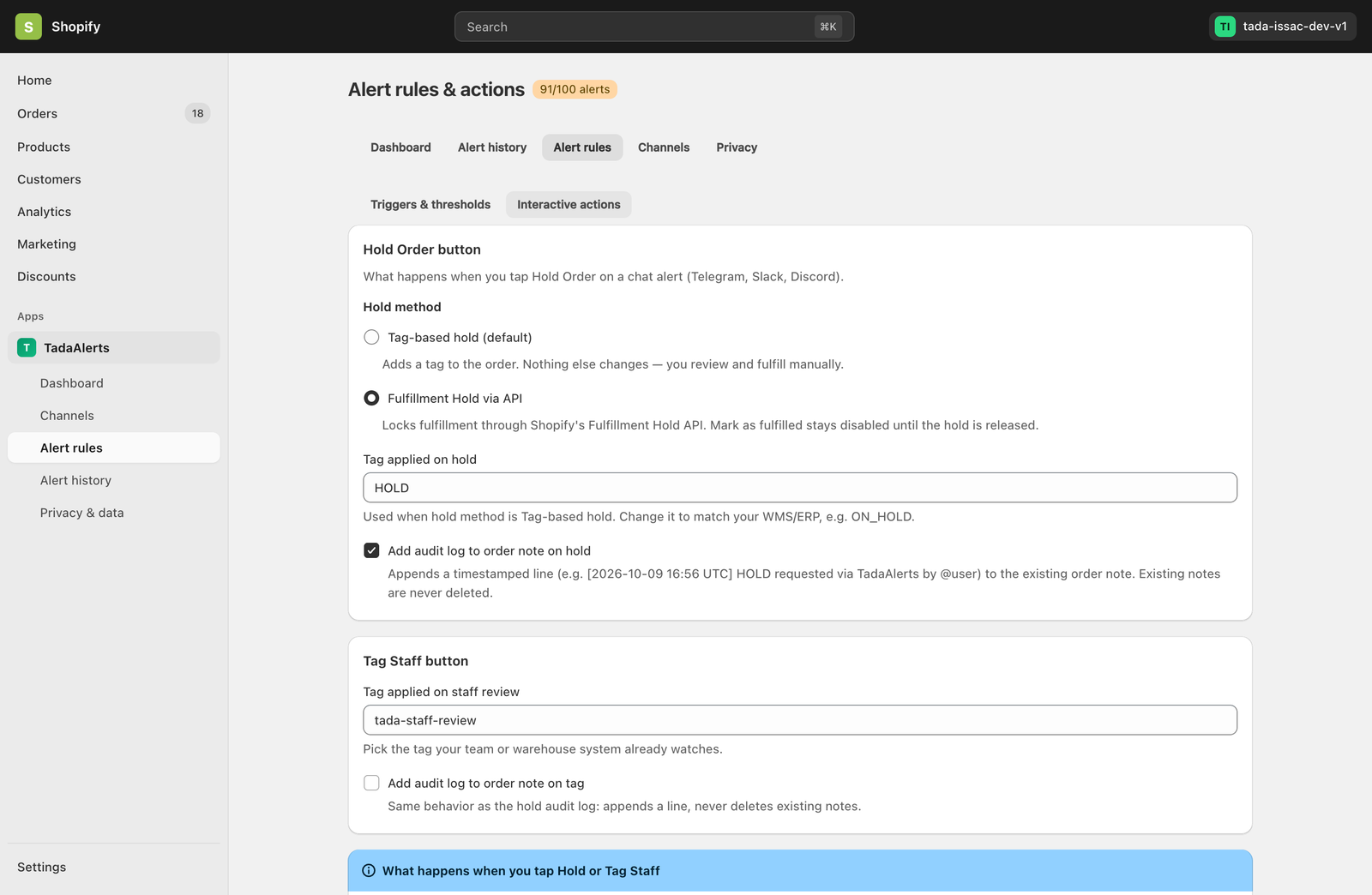The height and width of the screenshot is (895, 1372).
Task: Open the Dashboard tab in top navigation
Action: point(400,147)
